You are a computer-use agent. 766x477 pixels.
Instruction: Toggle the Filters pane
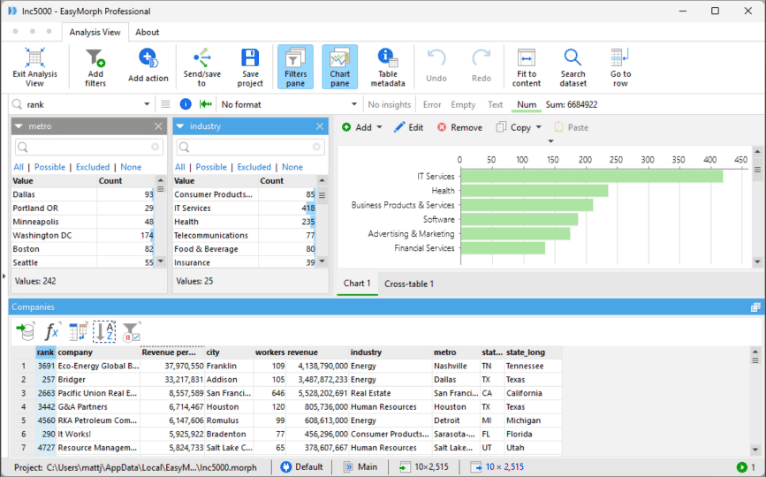(x=295, y=67)
